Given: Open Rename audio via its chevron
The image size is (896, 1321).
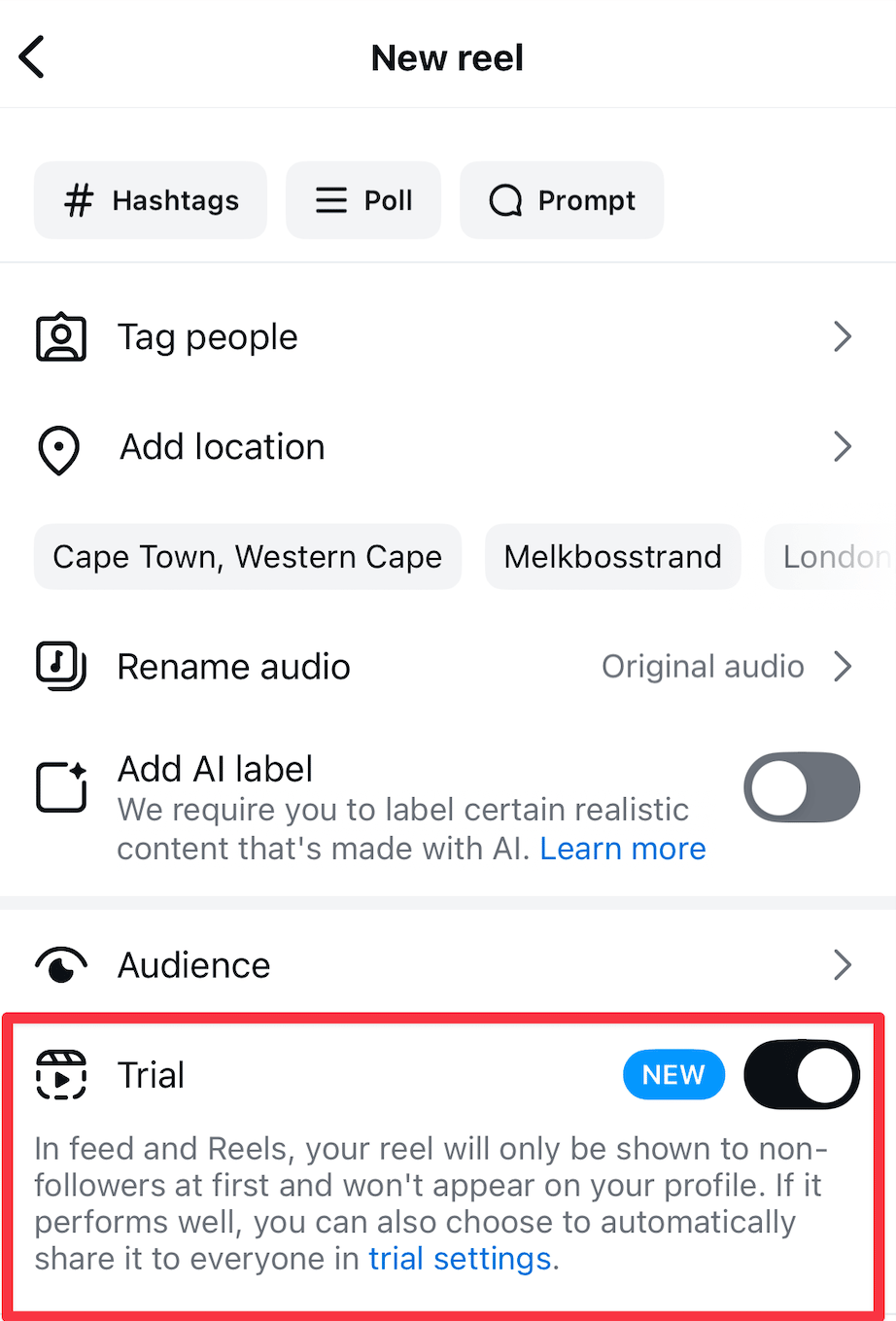Looking at the screenshot, I should point(843,667).
